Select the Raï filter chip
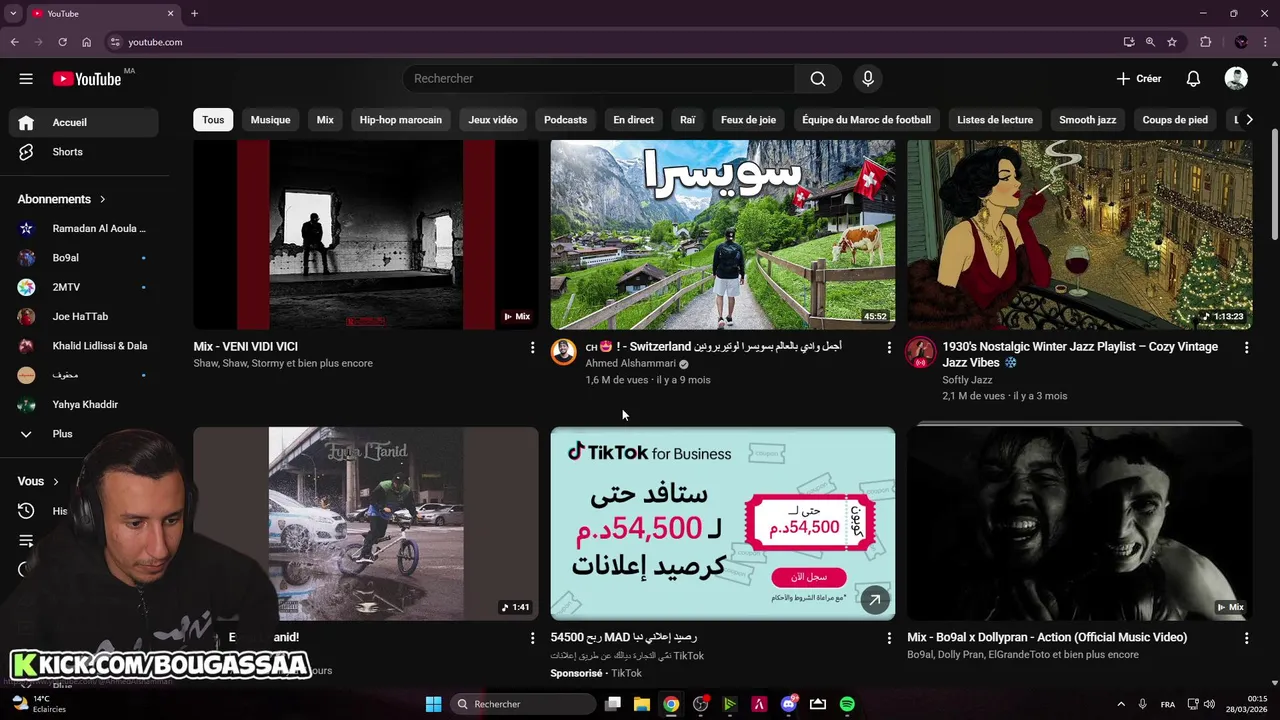This screenshot has width=1280, height=720. pyautogui.click(x=687, y=120)
